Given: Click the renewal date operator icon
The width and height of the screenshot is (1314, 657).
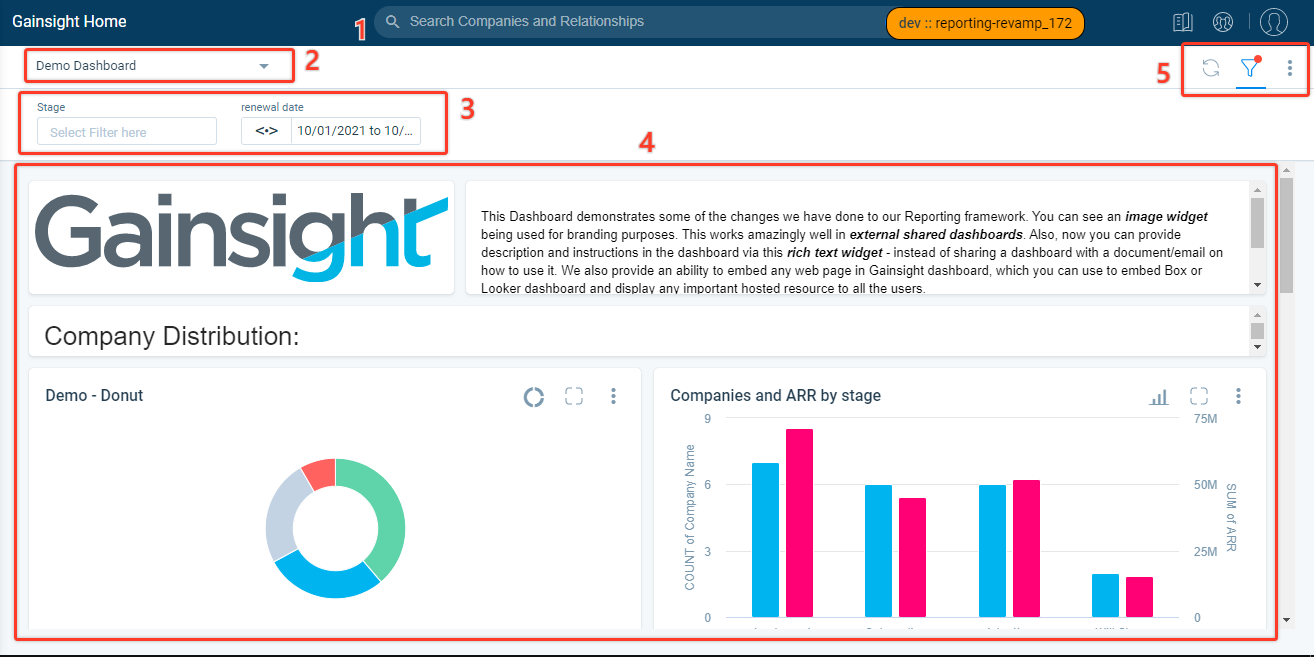Looking at the screenshot, I should click(266, 131).
